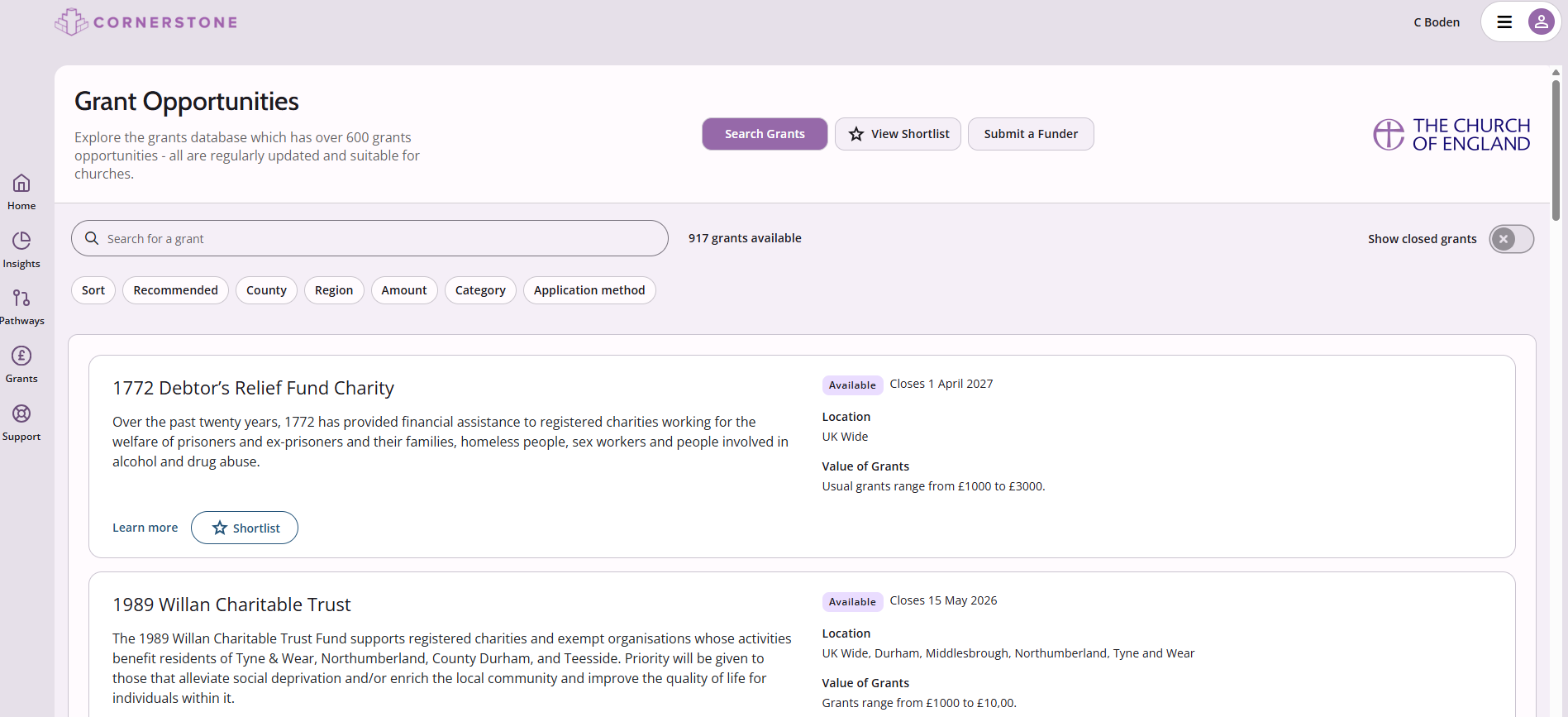Click the user profile avatar icon
Screen dimensions: 1568x717
1541,22
